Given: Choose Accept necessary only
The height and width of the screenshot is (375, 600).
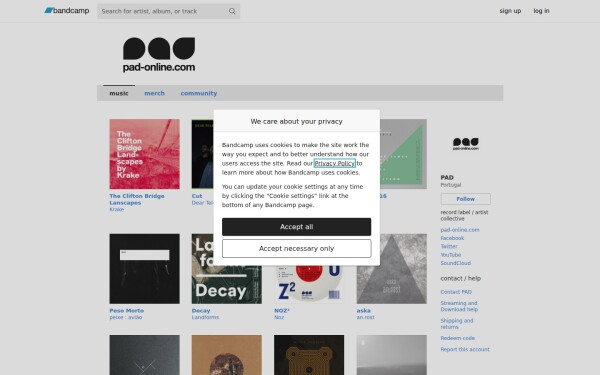Looking at the screenshot, I should 296,248.
